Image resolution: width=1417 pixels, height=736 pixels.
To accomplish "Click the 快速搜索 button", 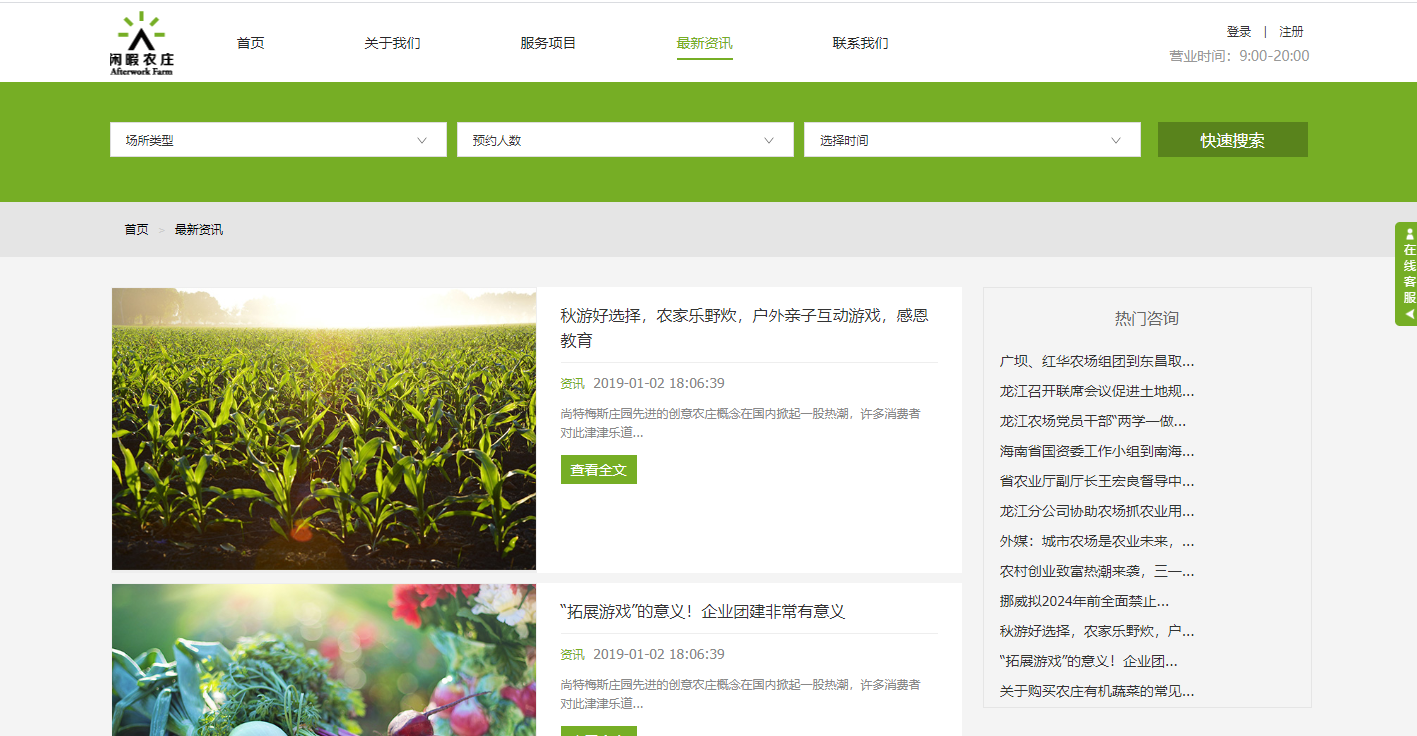I will click(x=1233, y=140).
